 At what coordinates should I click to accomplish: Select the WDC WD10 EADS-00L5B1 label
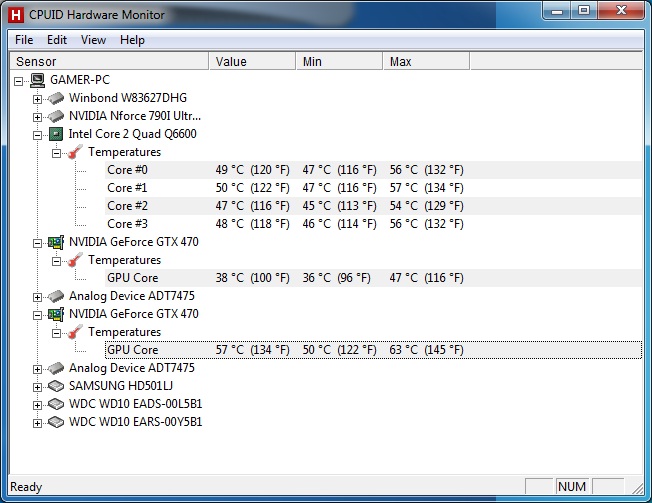point(135,404)
